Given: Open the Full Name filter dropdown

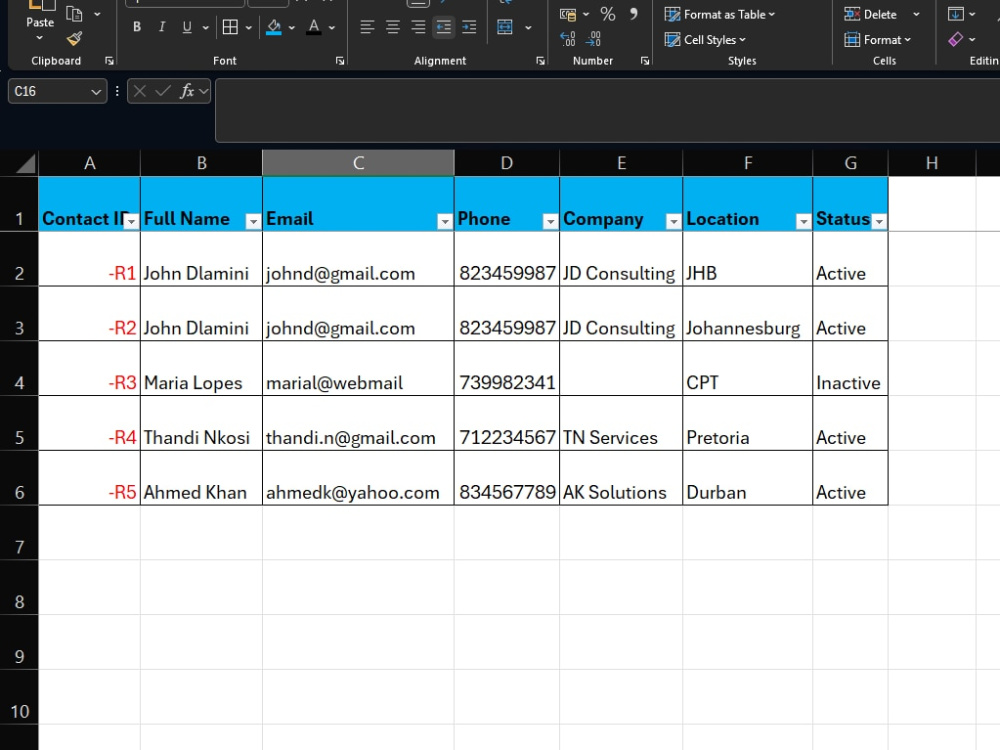Looking at the screenshot, I should (253, 221).
